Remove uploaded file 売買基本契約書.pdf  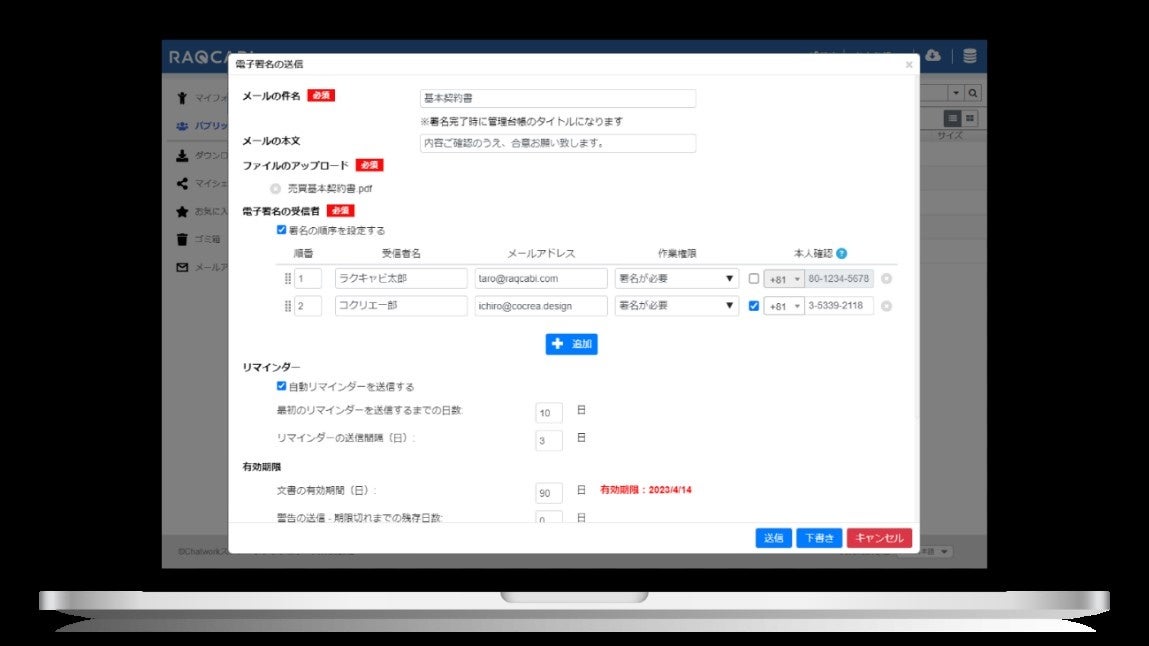pyautogui.click(x=276, y=189)
